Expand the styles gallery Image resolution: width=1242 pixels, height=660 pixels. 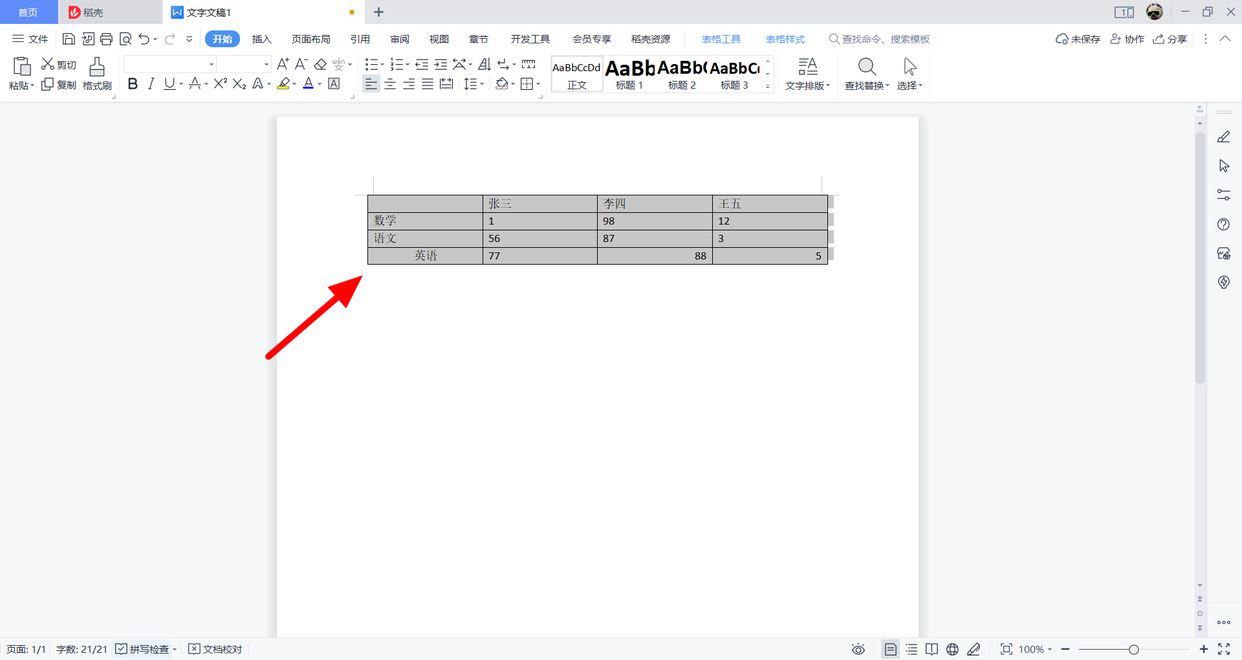point(768,87)
